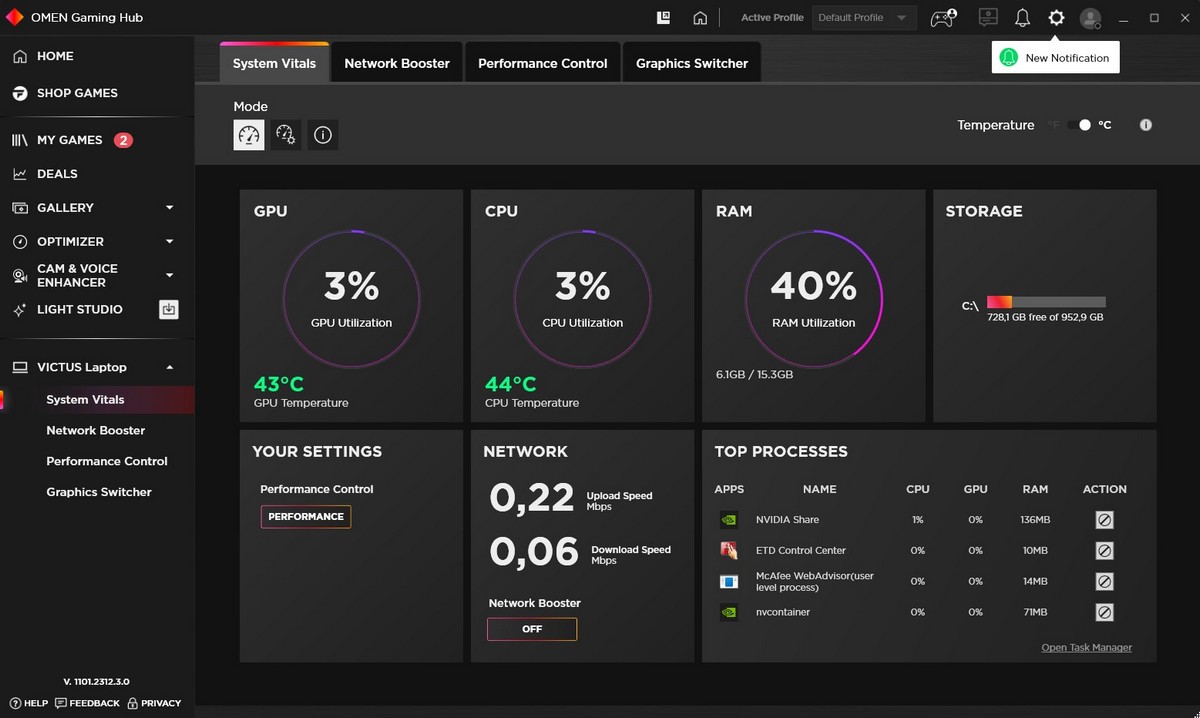This screenshot has width=1200, height=718.
Task: Open HELP link at the bottom
Action: [x=27, y=703]
